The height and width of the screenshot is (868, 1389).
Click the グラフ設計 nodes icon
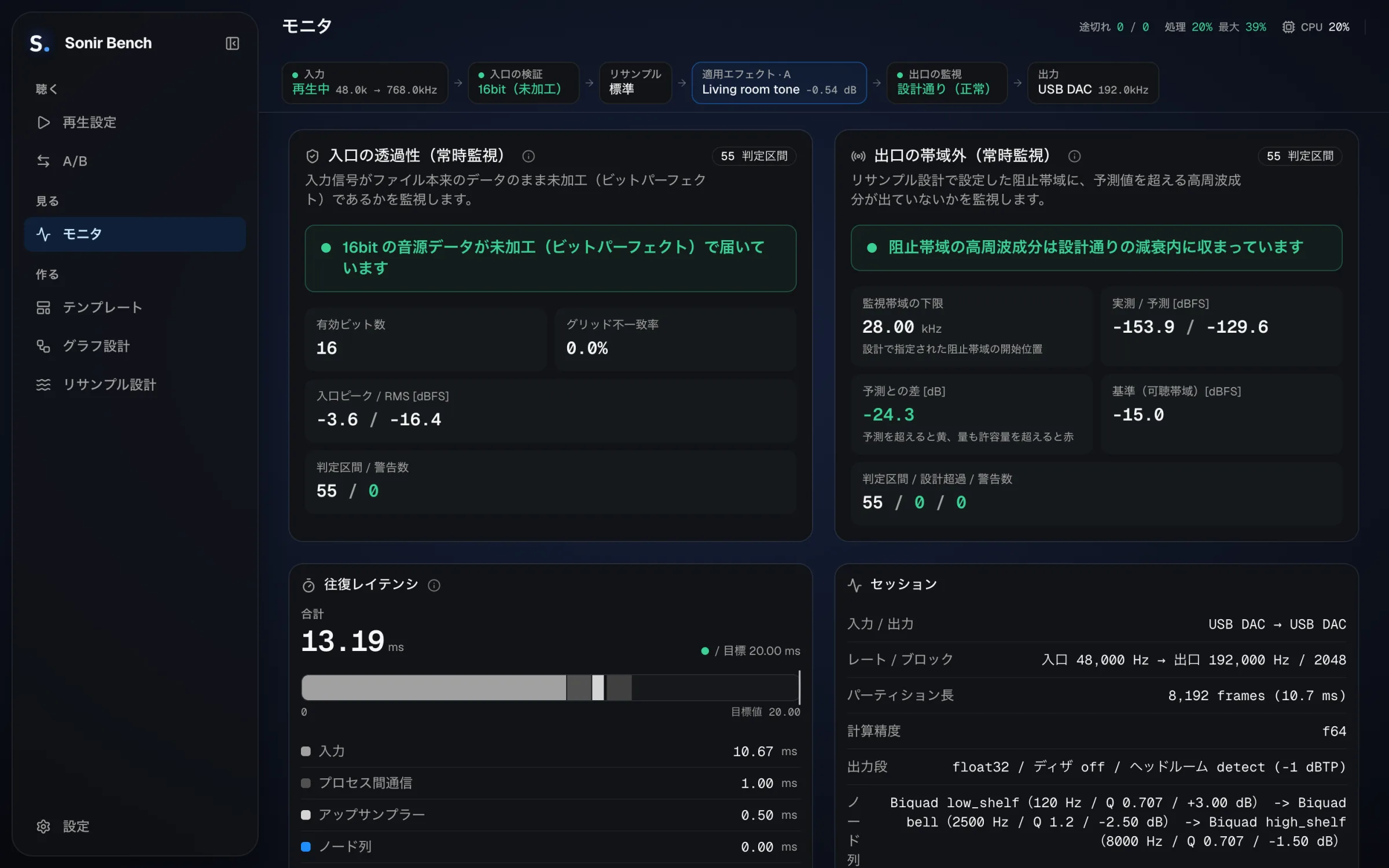click(x=43, y=346)
